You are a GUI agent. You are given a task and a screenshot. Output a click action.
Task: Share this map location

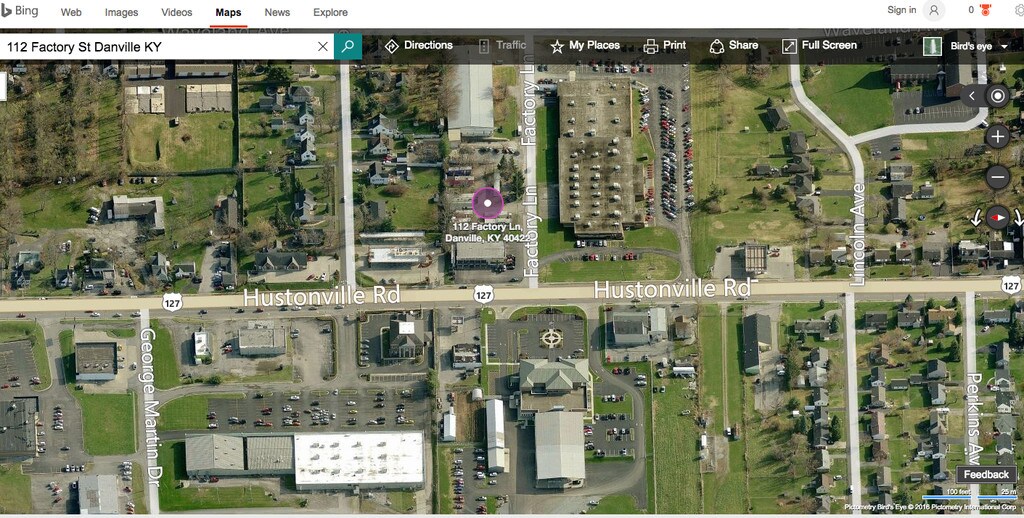(733, 46)
